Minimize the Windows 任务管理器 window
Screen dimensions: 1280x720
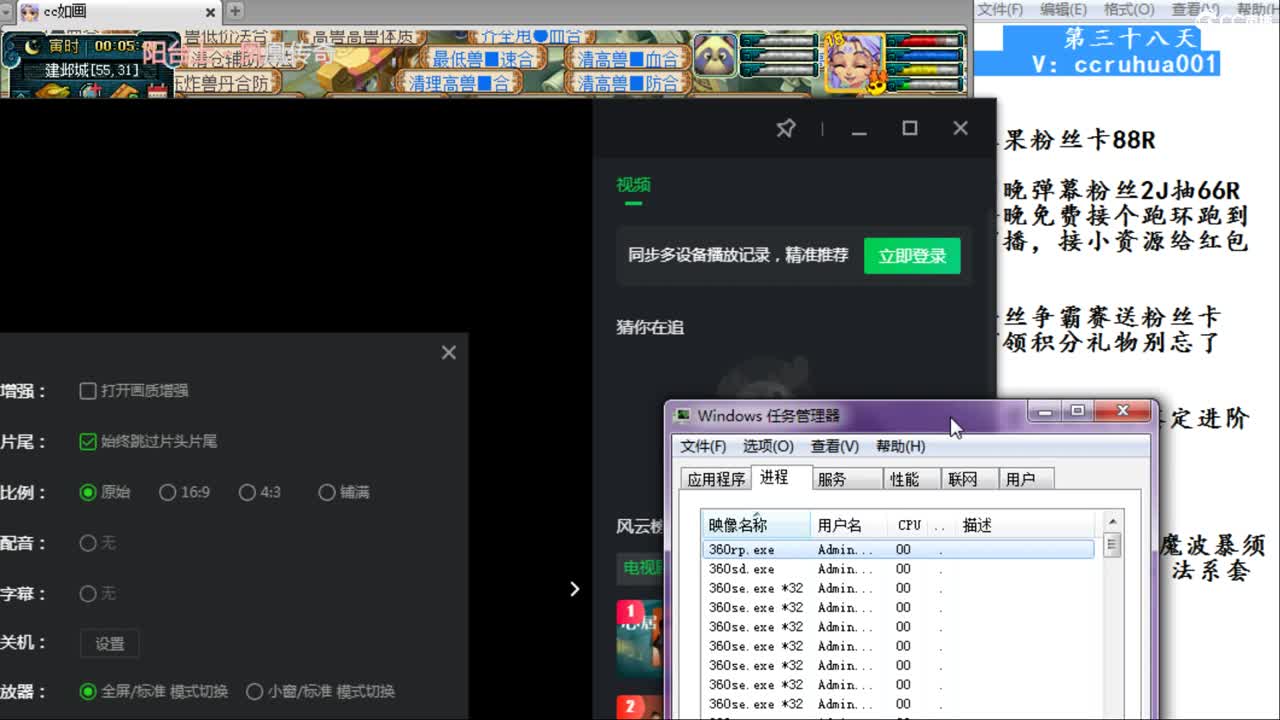pos(1046,411)
